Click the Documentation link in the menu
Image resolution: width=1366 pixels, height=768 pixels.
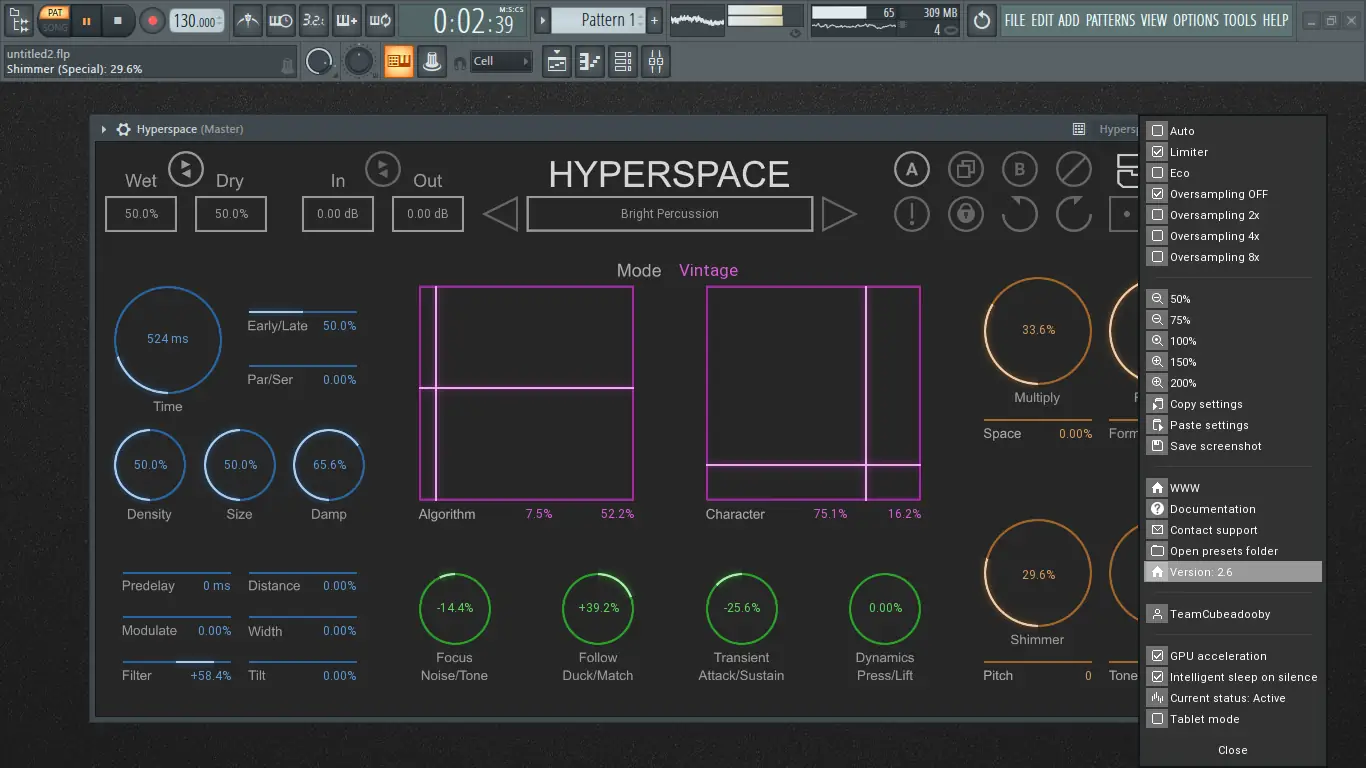tap(1212, 509)
